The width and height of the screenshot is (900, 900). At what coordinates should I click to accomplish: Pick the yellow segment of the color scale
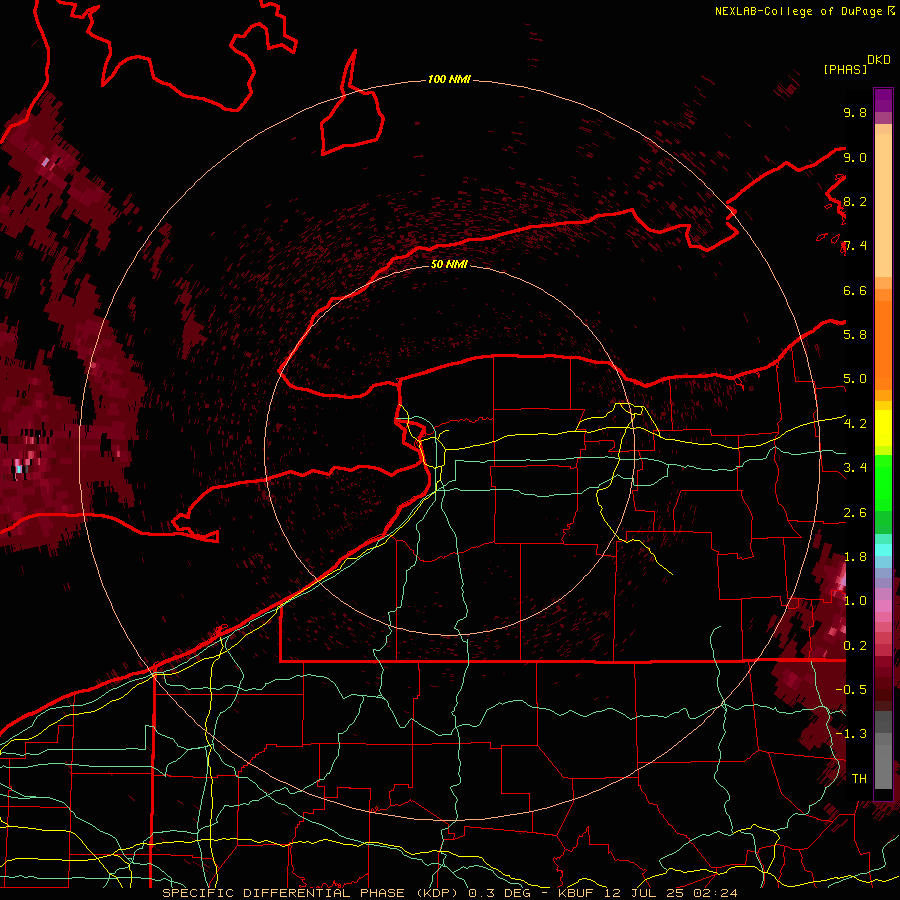883,428
